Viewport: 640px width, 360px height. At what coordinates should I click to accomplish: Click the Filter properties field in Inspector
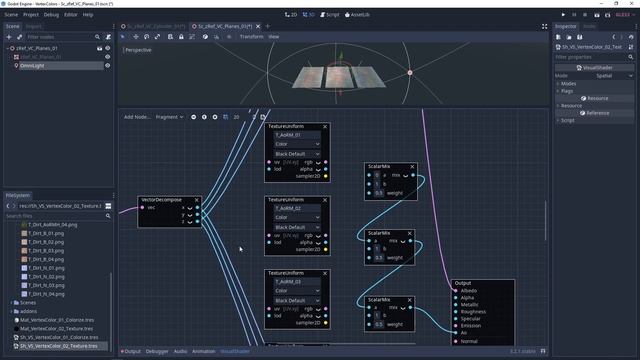pyautogui.click(x=594, y=57)
